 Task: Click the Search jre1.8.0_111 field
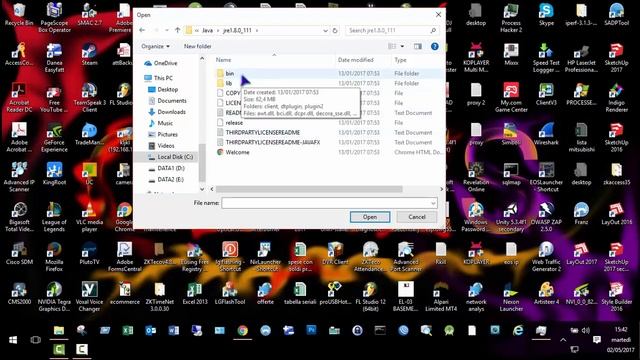pos(391,30)
